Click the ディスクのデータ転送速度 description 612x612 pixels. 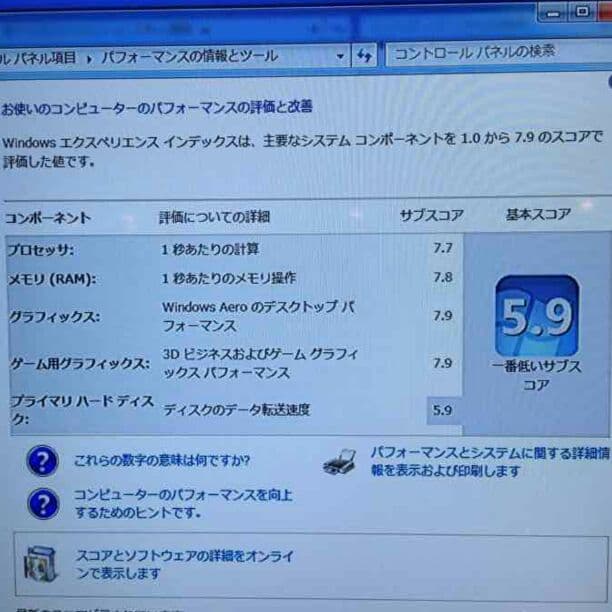click(x=237, y=410)
